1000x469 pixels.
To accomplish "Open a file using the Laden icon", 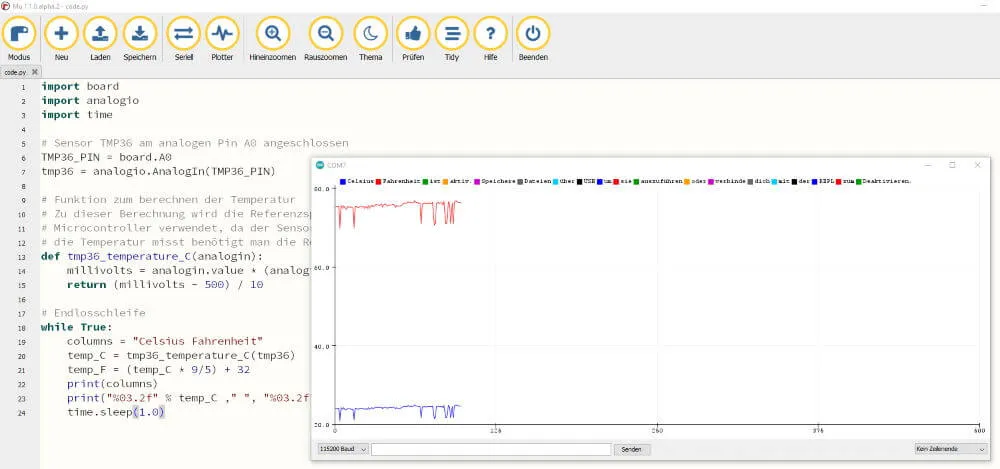I will click(100, 33).
